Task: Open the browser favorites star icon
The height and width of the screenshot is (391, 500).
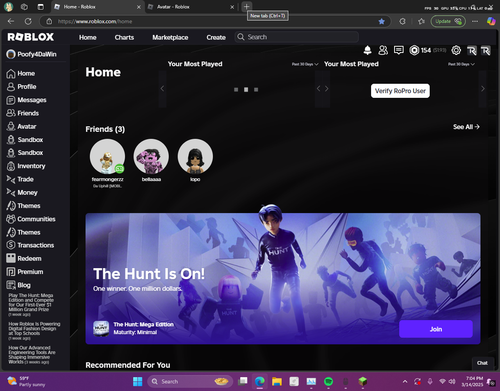Action: (421, 21)
